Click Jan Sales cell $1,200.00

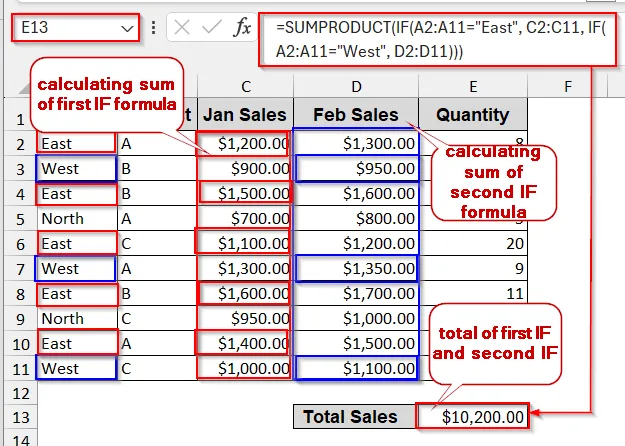click(x=245, y=143)
